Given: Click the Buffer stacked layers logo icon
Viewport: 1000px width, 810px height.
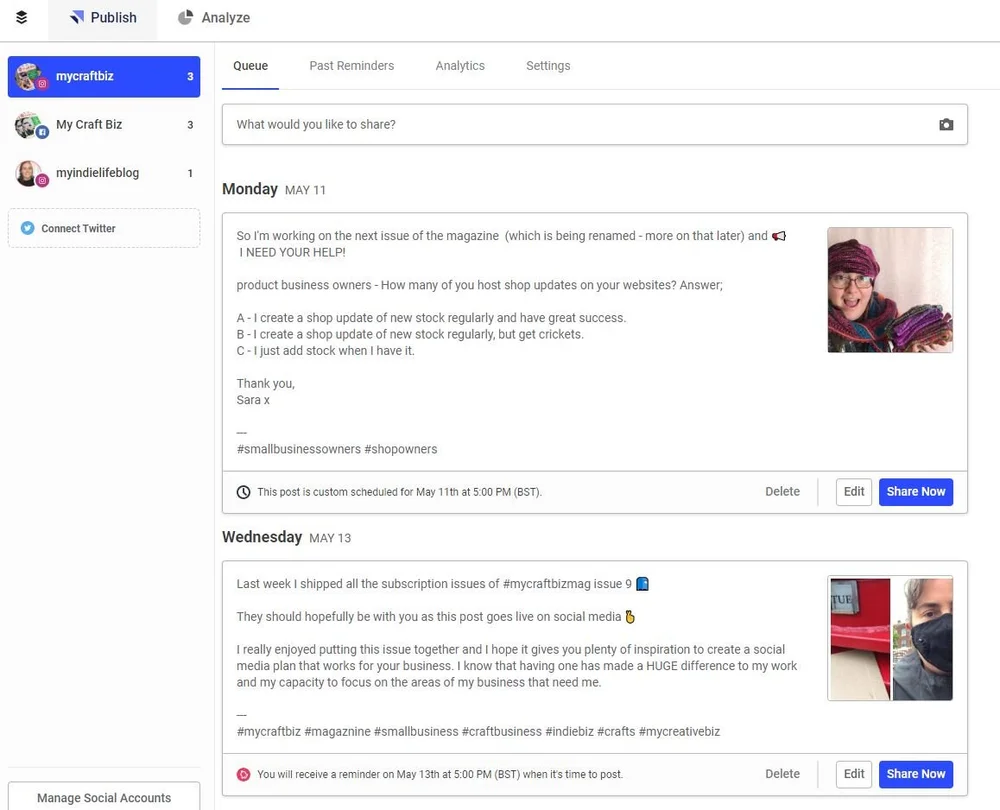Looking at the screenshot, I should click(21, 17).
